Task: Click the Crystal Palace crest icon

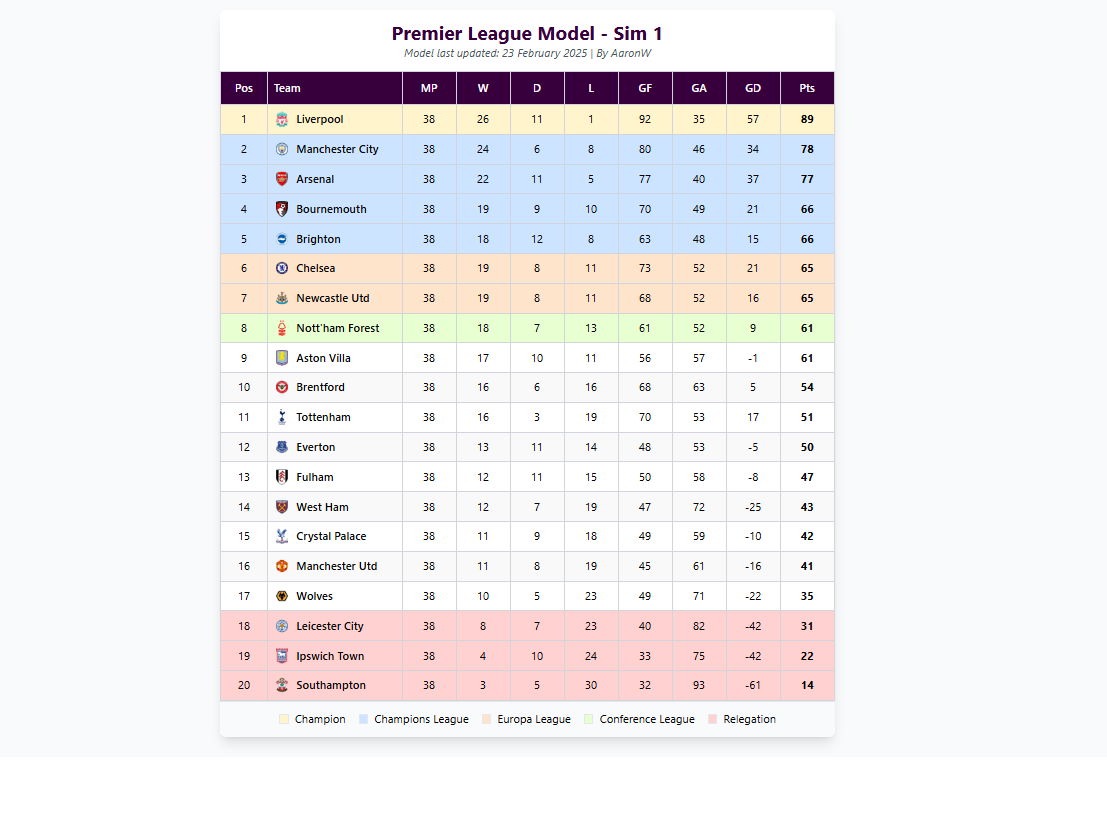Action: (x=282, y=536)
